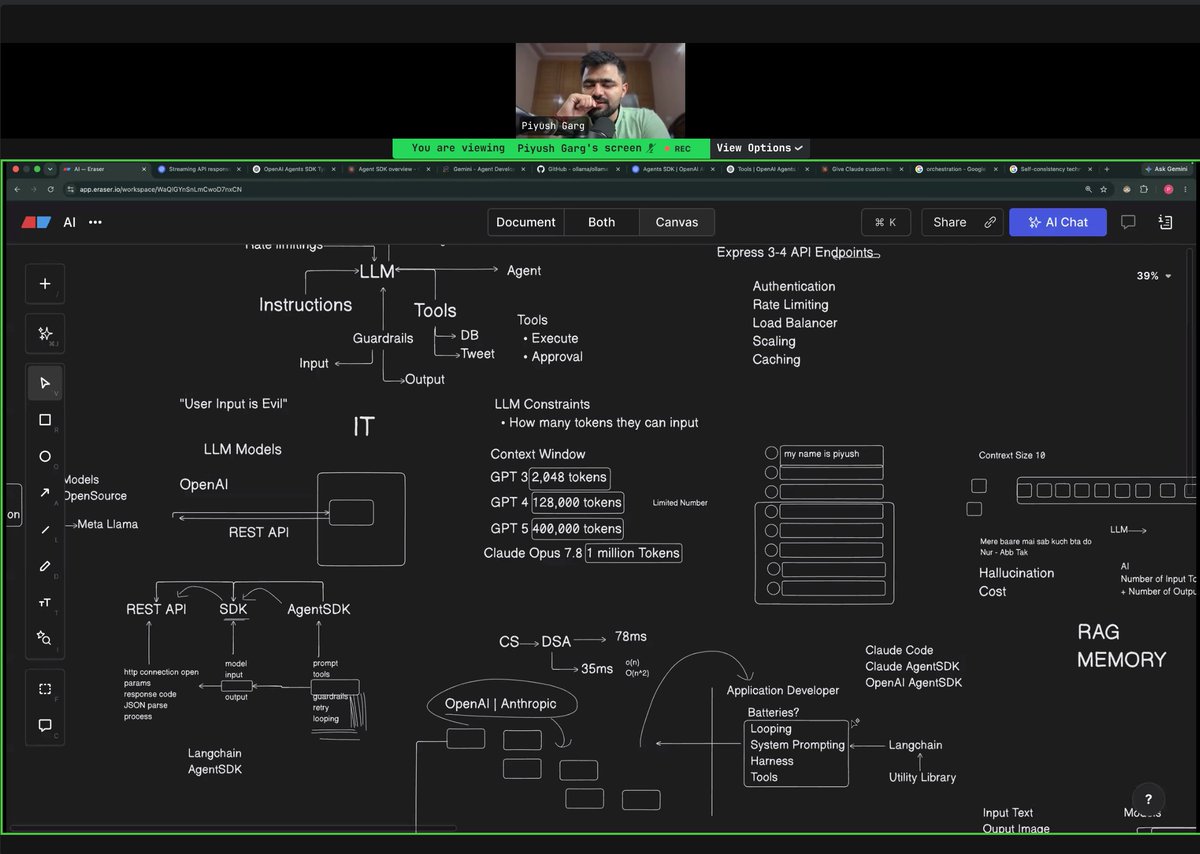
Task: Select the "Load Balancer" text
Action: point(795,323)
